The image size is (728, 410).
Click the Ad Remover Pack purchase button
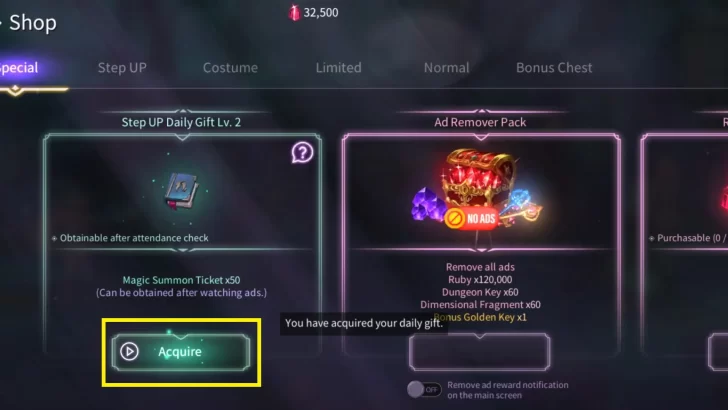[x=480, y=351]
